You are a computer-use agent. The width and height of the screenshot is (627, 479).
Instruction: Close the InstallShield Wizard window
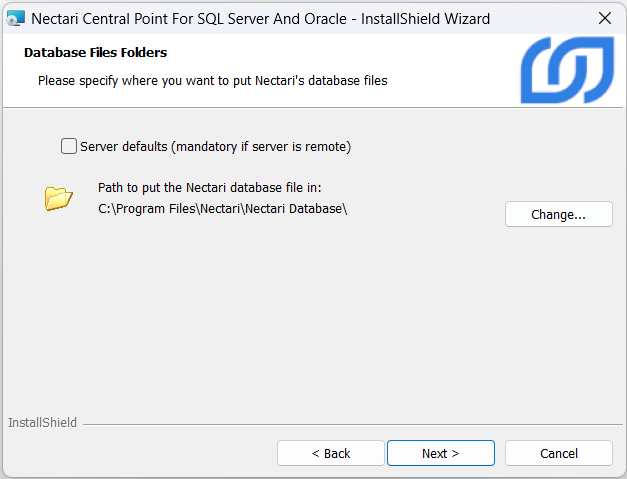604,18
